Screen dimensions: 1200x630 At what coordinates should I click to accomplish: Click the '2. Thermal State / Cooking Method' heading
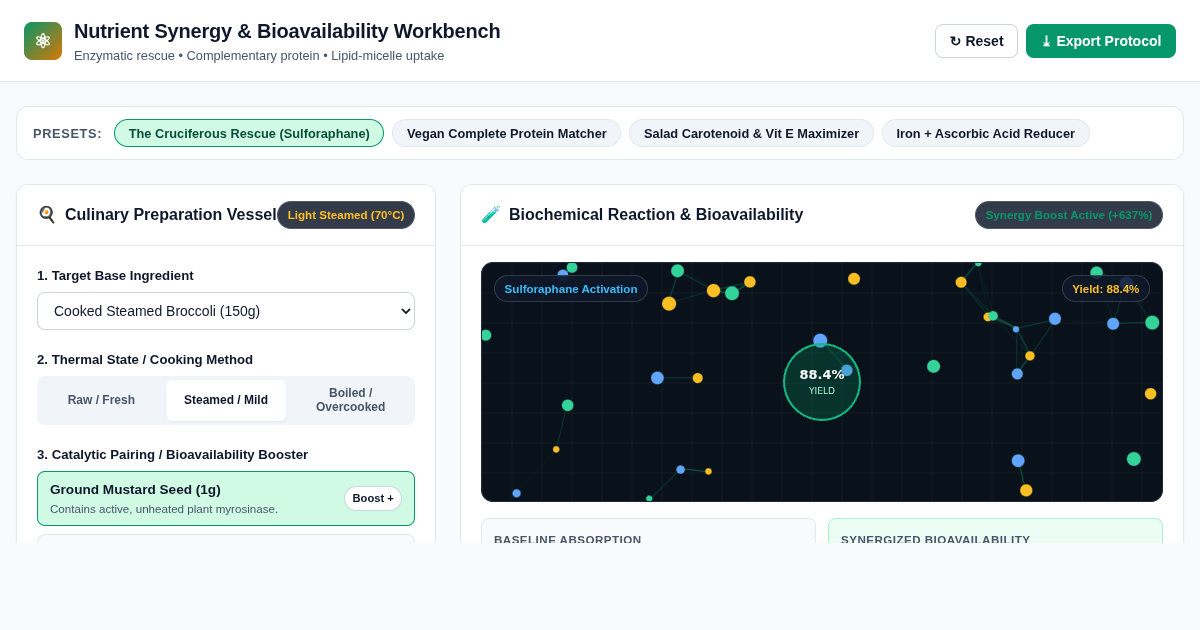pos(145,359)
